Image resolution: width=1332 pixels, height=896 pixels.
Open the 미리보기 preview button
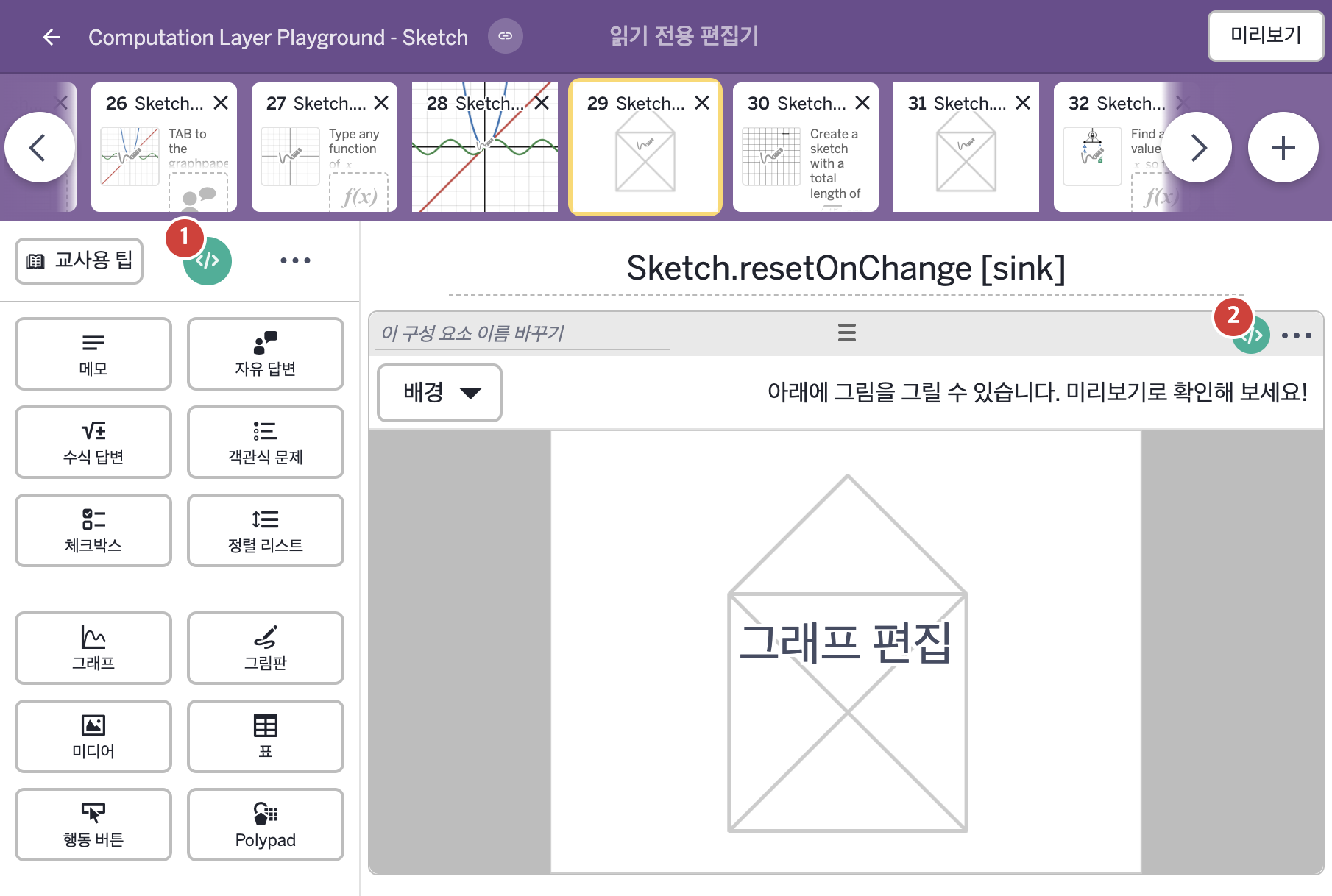[1266, 35]
